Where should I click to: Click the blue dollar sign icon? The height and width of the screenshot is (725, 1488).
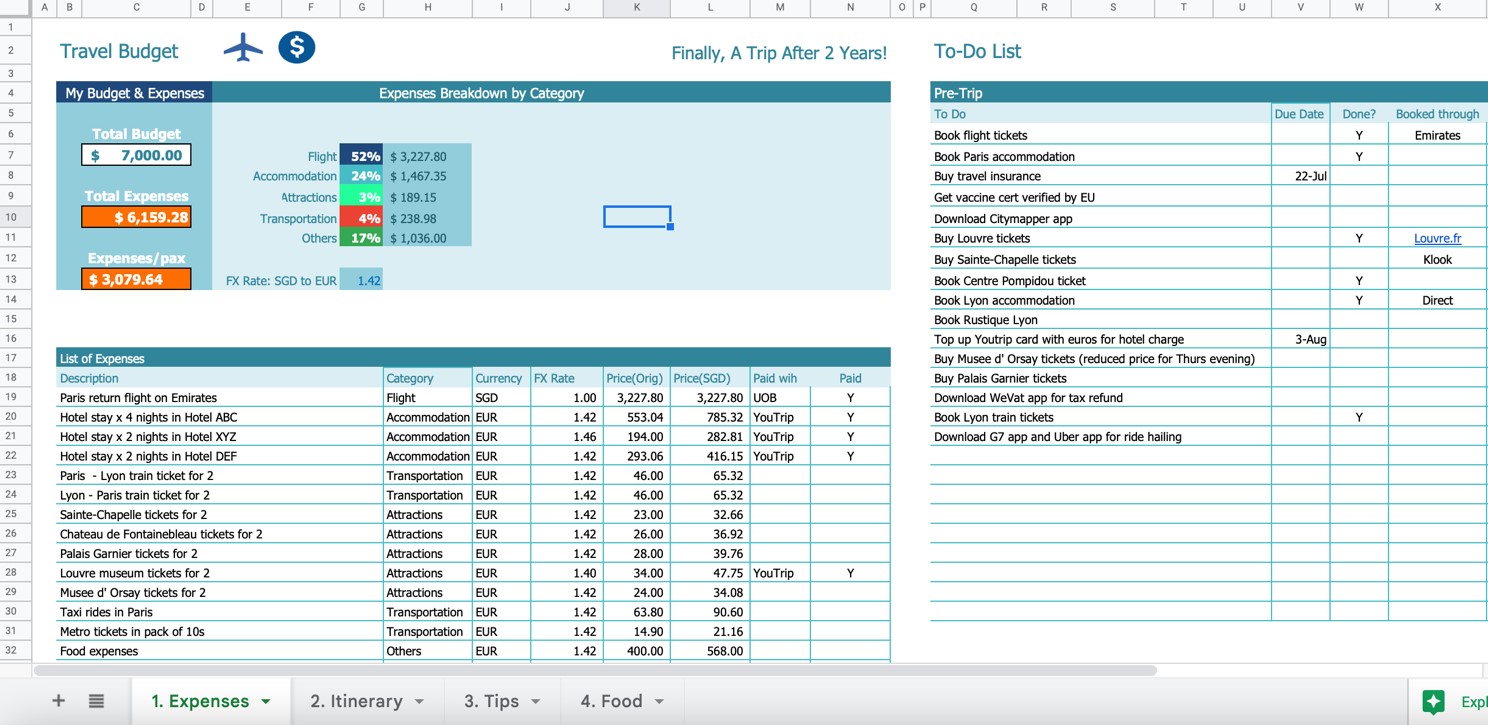296,47
